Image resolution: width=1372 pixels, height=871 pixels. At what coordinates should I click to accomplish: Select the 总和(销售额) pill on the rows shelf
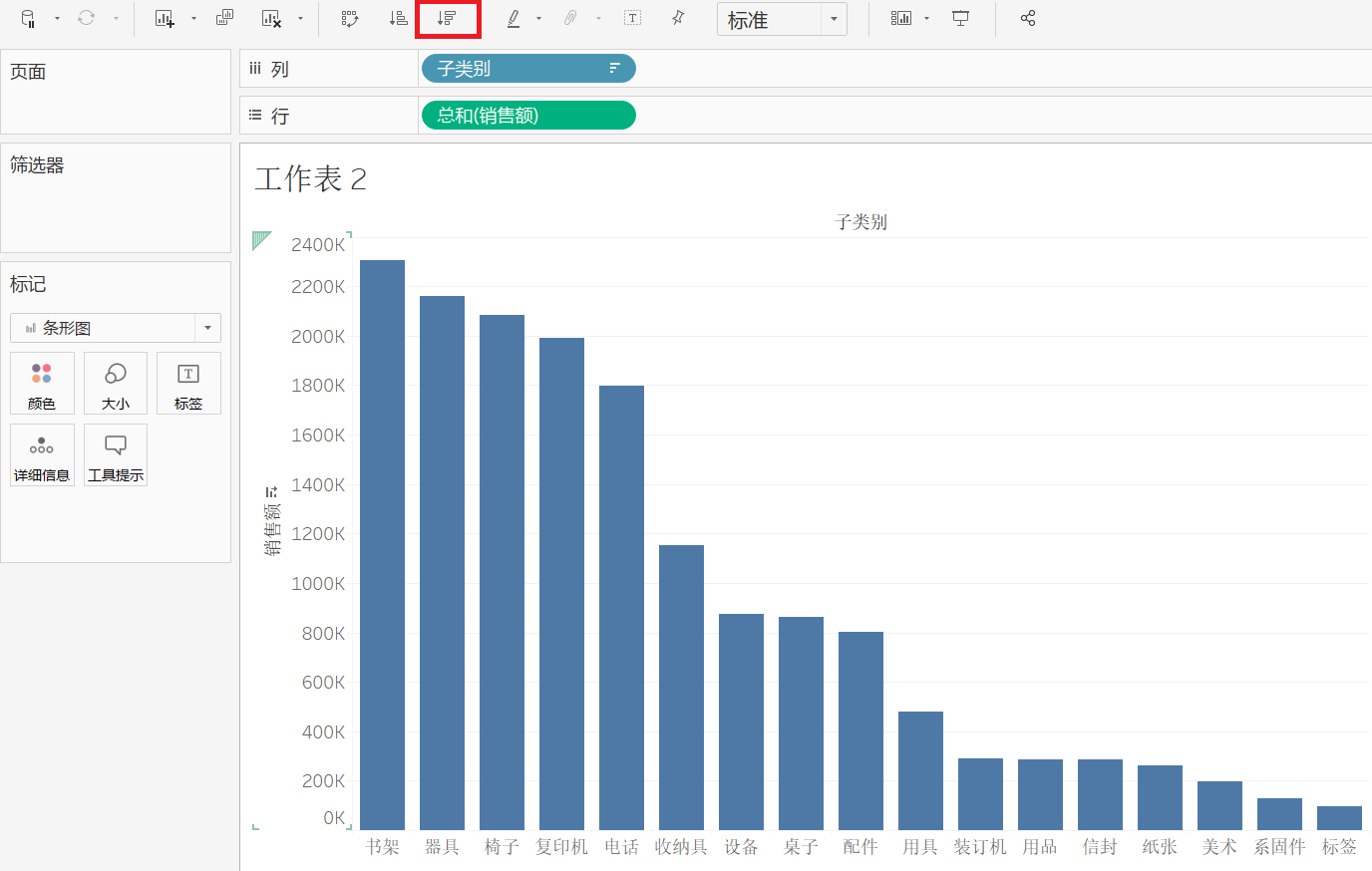(528, 116)
